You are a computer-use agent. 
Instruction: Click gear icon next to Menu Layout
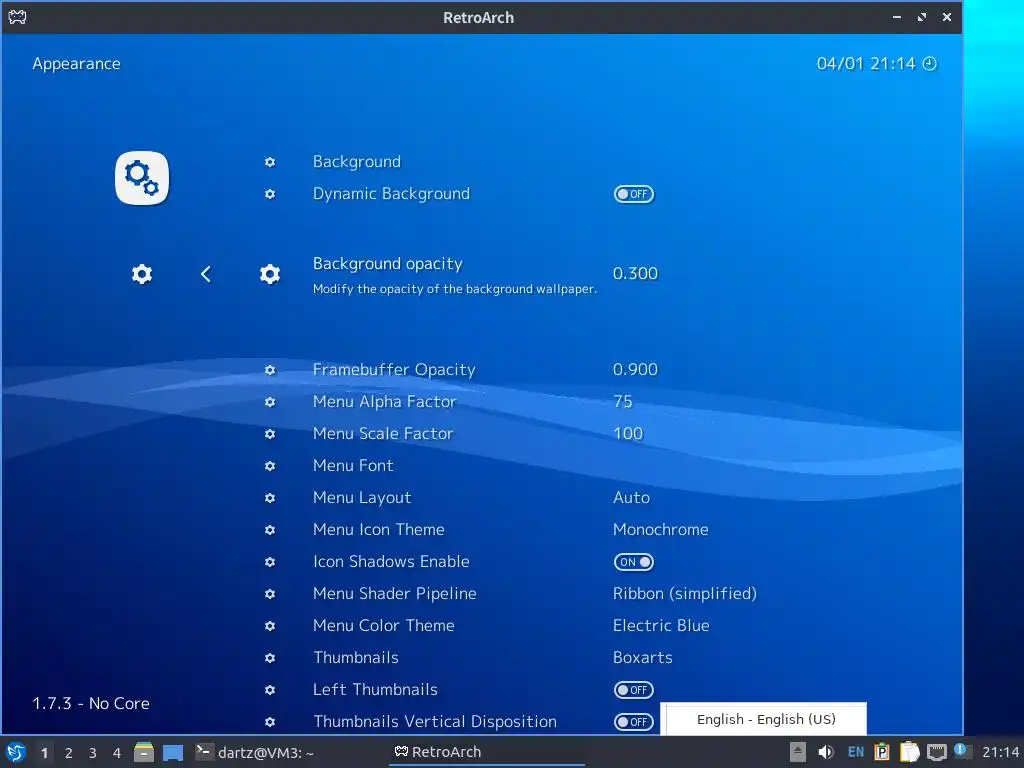270,498
